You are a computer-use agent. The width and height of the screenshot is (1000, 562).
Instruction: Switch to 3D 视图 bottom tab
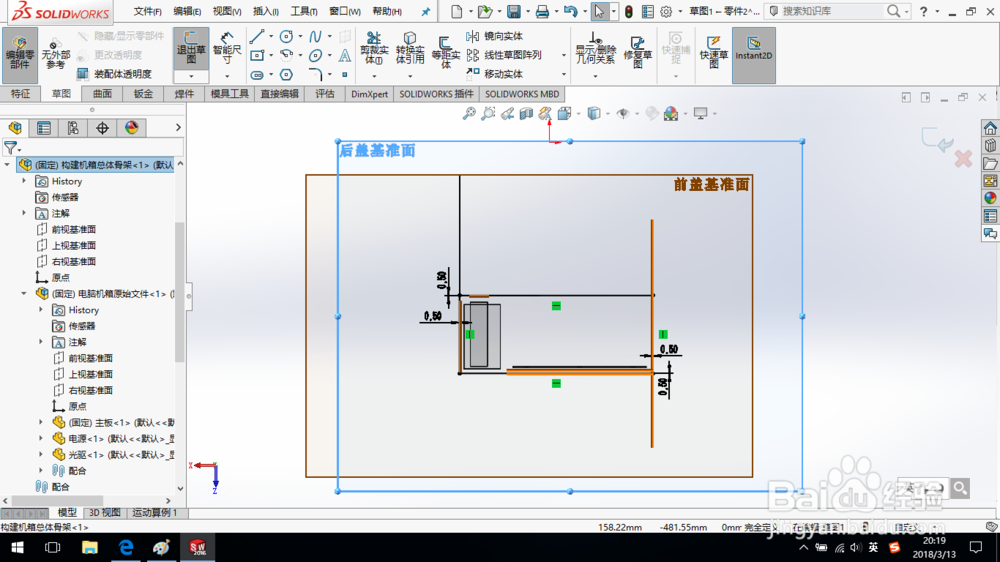click(x=105, y=512)
